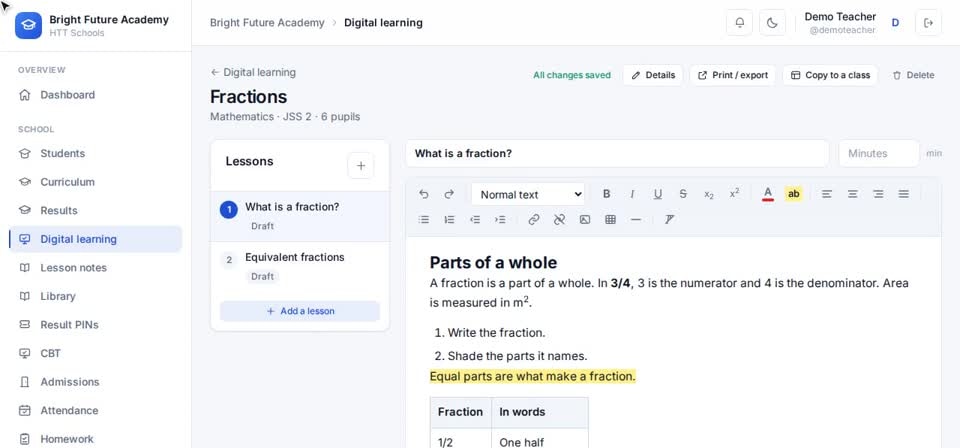
Task: Insert an image icon
Action: pyautogui.click(x=585, y=220)
